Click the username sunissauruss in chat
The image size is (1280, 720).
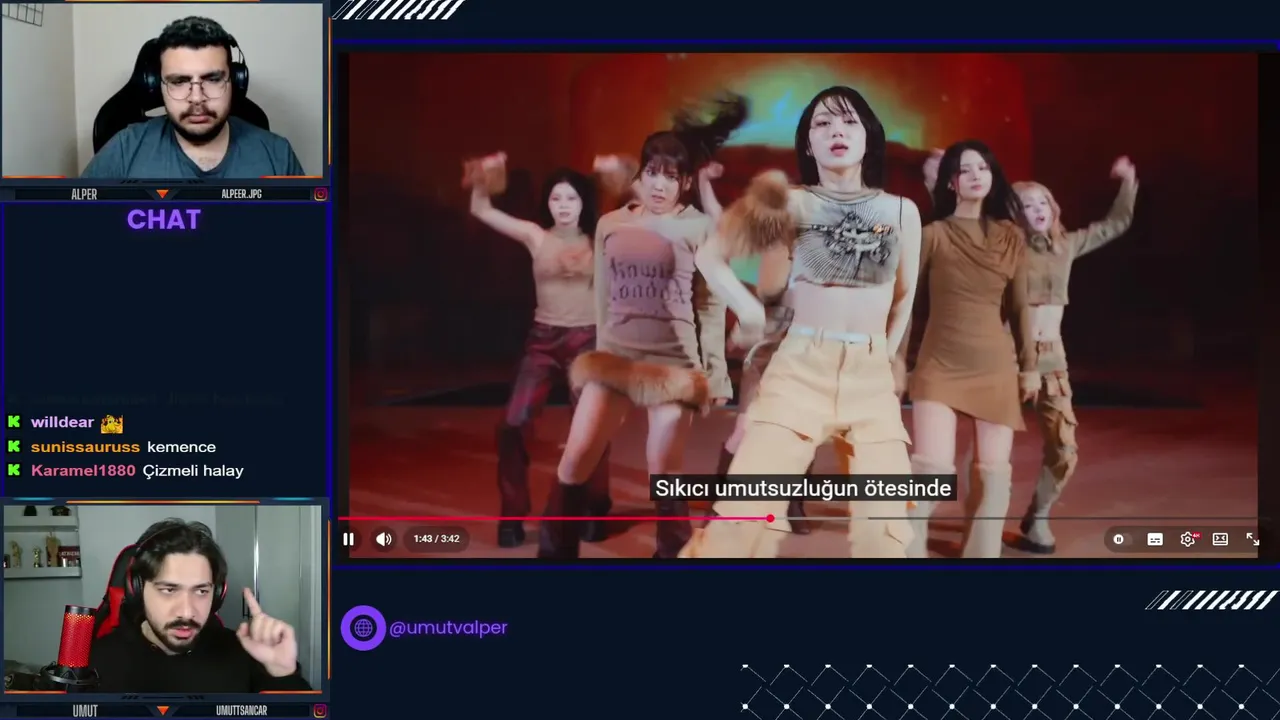(85, 447)
